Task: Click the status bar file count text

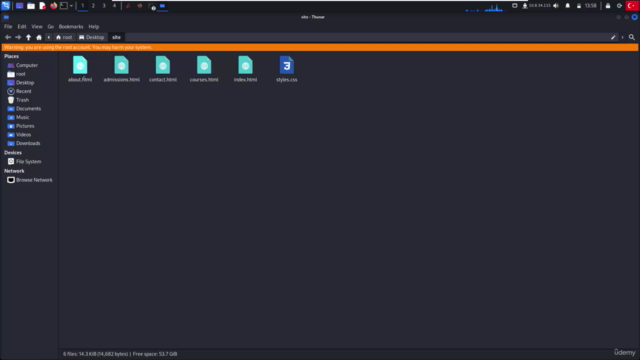Action: (x=120, y=354)
